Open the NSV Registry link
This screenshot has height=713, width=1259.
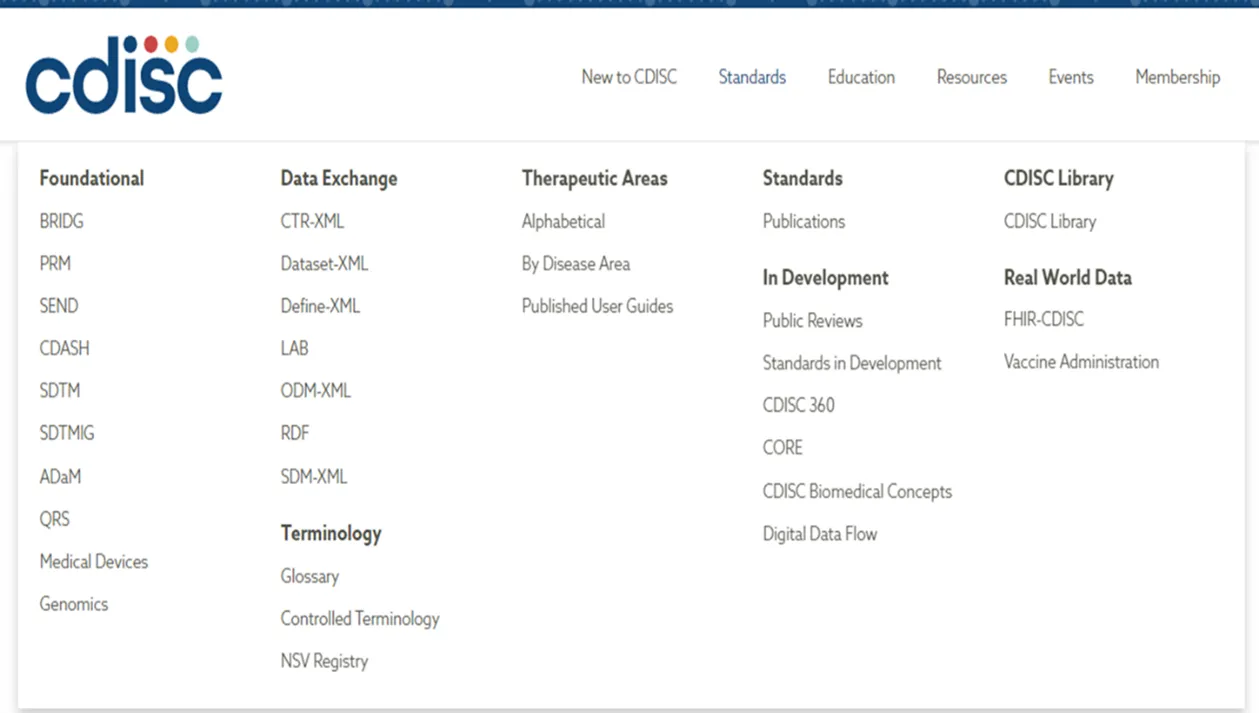(324, 661)
